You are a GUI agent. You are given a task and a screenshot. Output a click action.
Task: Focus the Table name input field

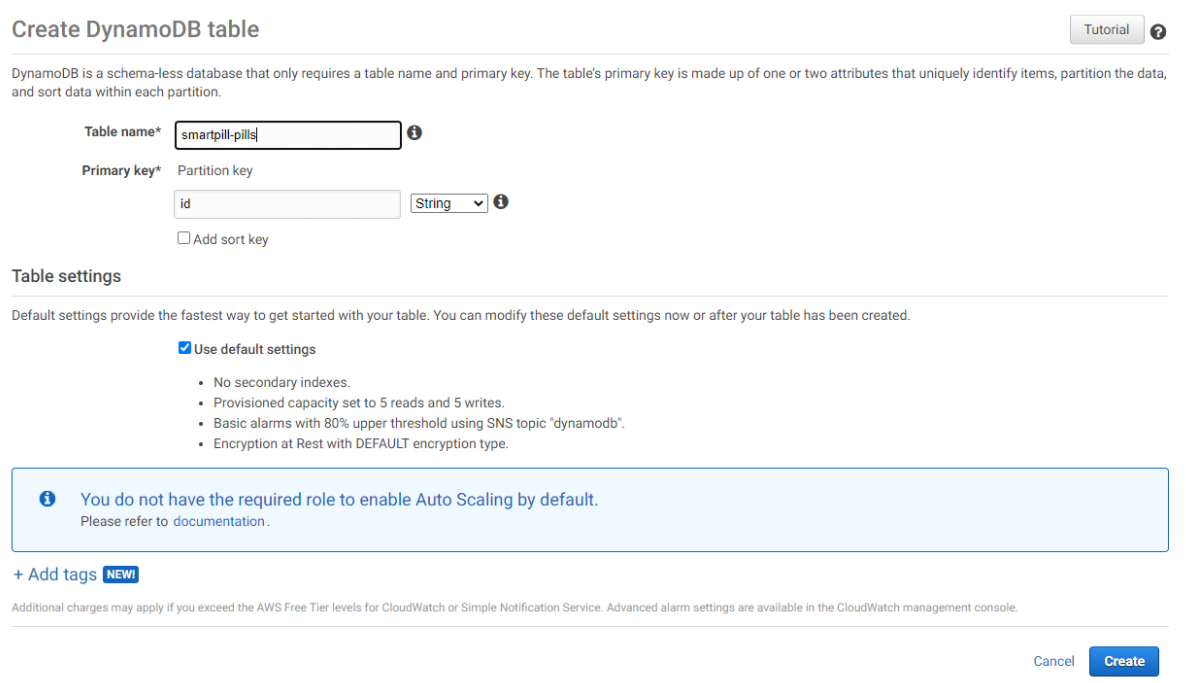287,135
